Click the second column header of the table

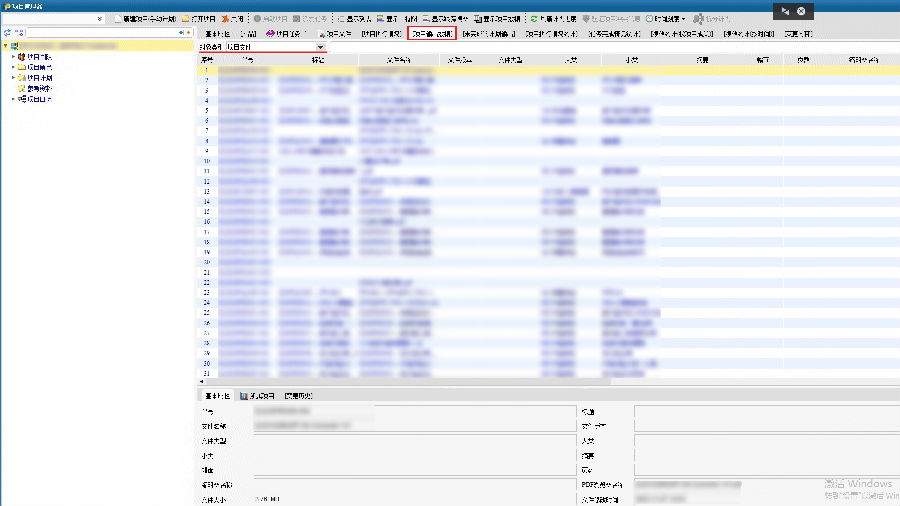click(247, 60)
